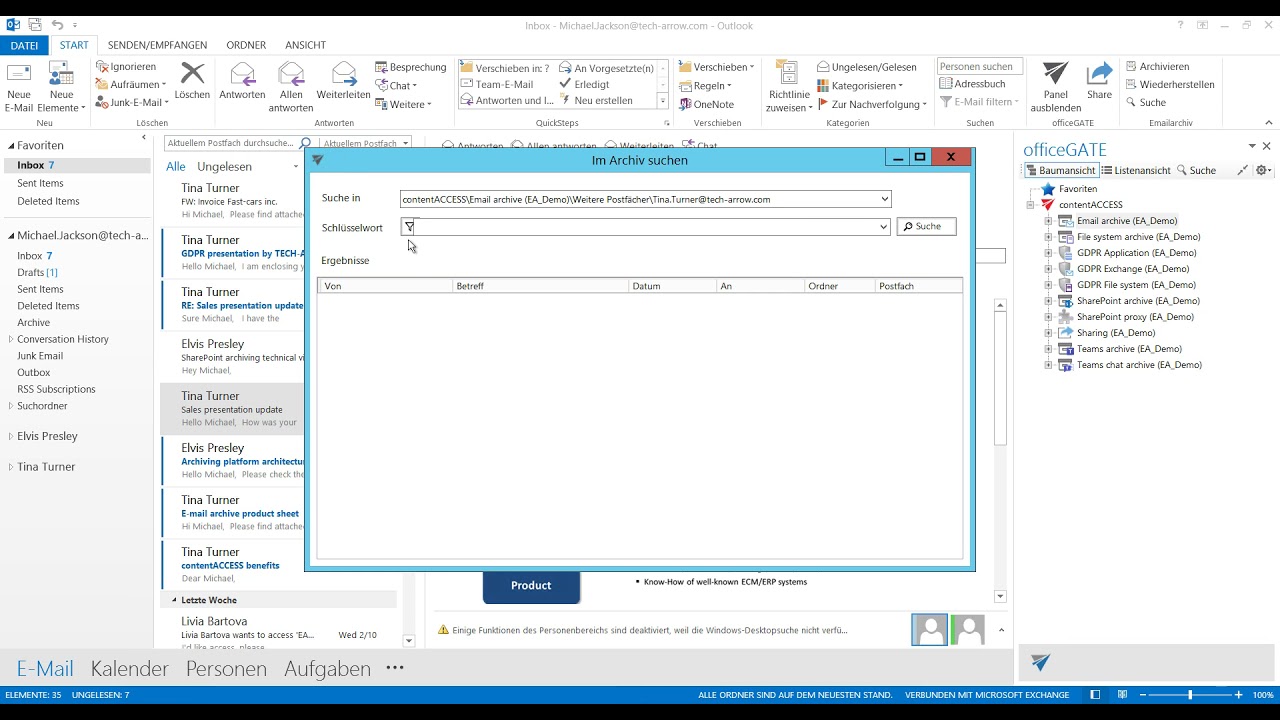Screen dimensions: 1280x720
Task: Click Panel ausblenden officeGATE icon
Action: click(x=1056, y=87)
